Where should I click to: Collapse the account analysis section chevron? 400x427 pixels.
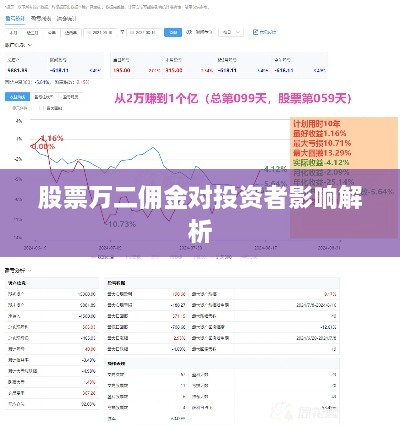click(30, 270)
